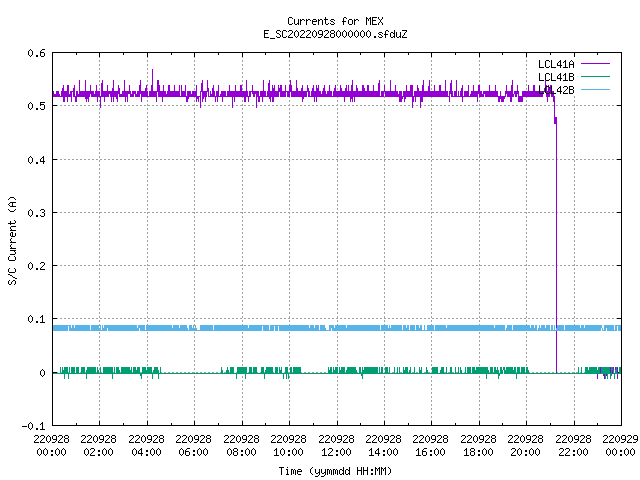This screenshot has height=480, width=640.
Task: Click the 'Time (yymmdd HH:MM)' axis label
Action: pos(335,471)
